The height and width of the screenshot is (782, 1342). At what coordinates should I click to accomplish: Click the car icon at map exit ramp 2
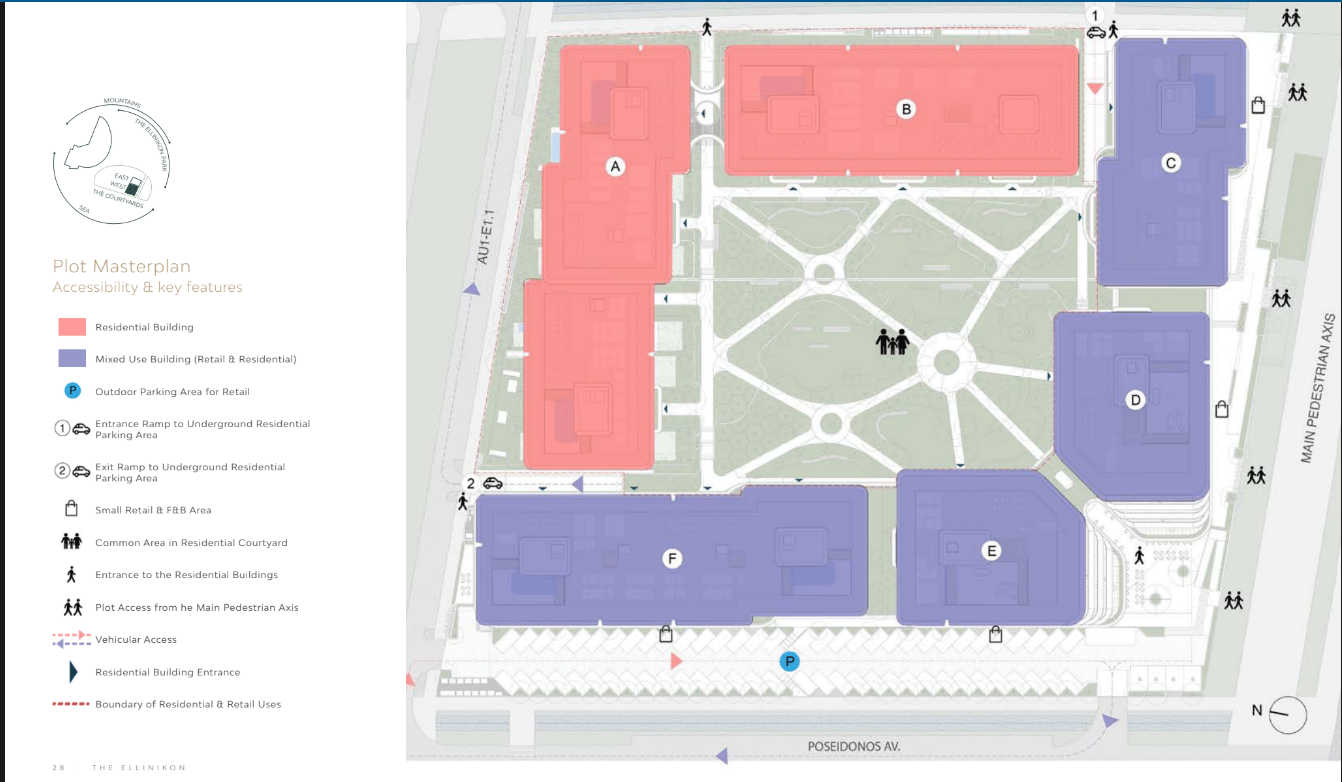click(x=492, y=483)
